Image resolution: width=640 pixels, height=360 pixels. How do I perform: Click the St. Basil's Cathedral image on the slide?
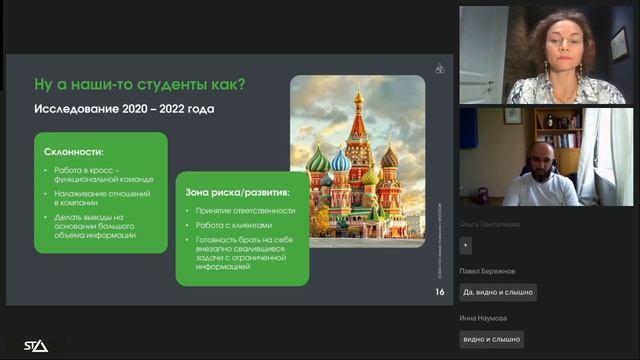click(358, 161)
